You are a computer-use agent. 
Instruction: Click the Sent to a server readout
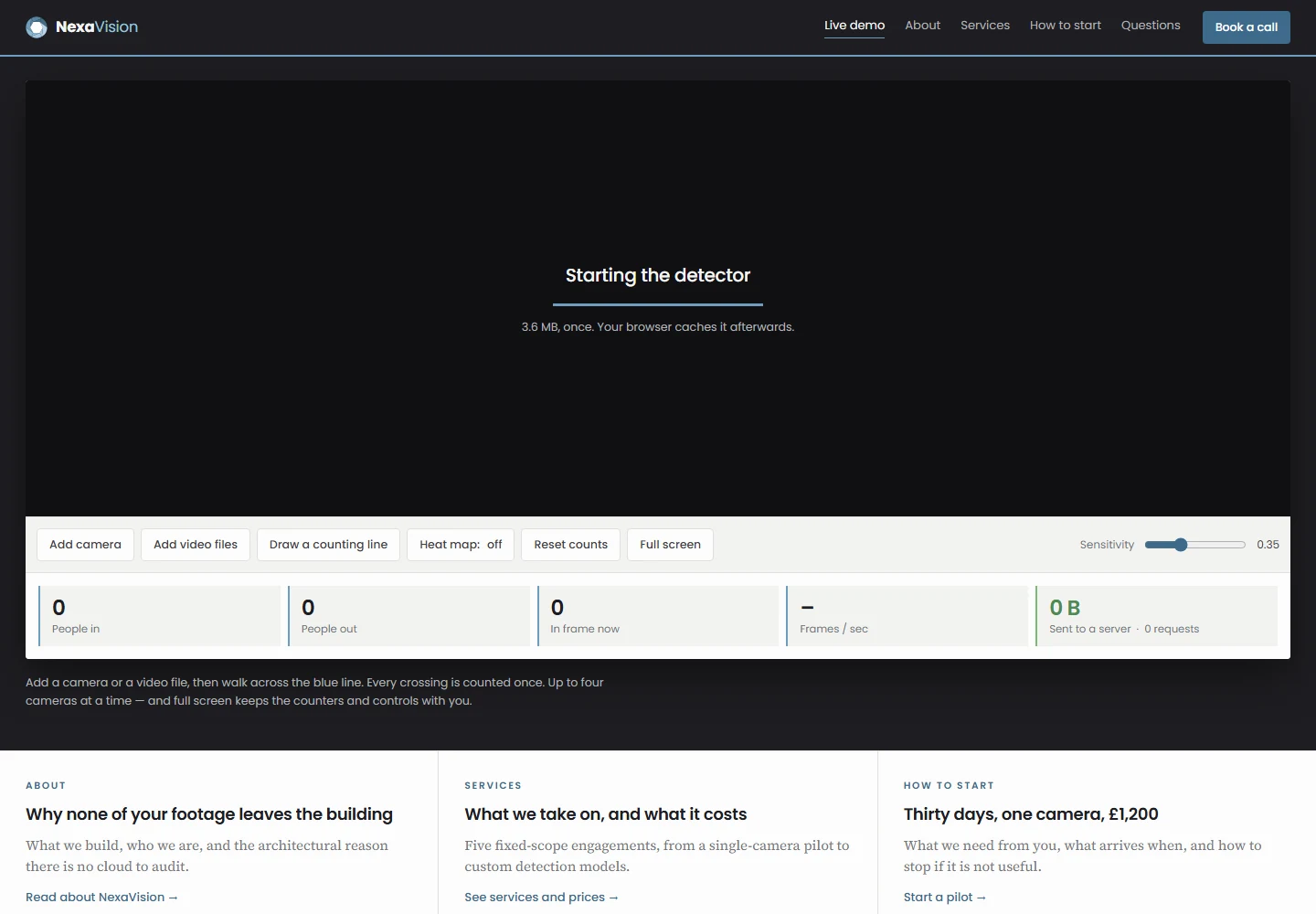pos(1156,616)
